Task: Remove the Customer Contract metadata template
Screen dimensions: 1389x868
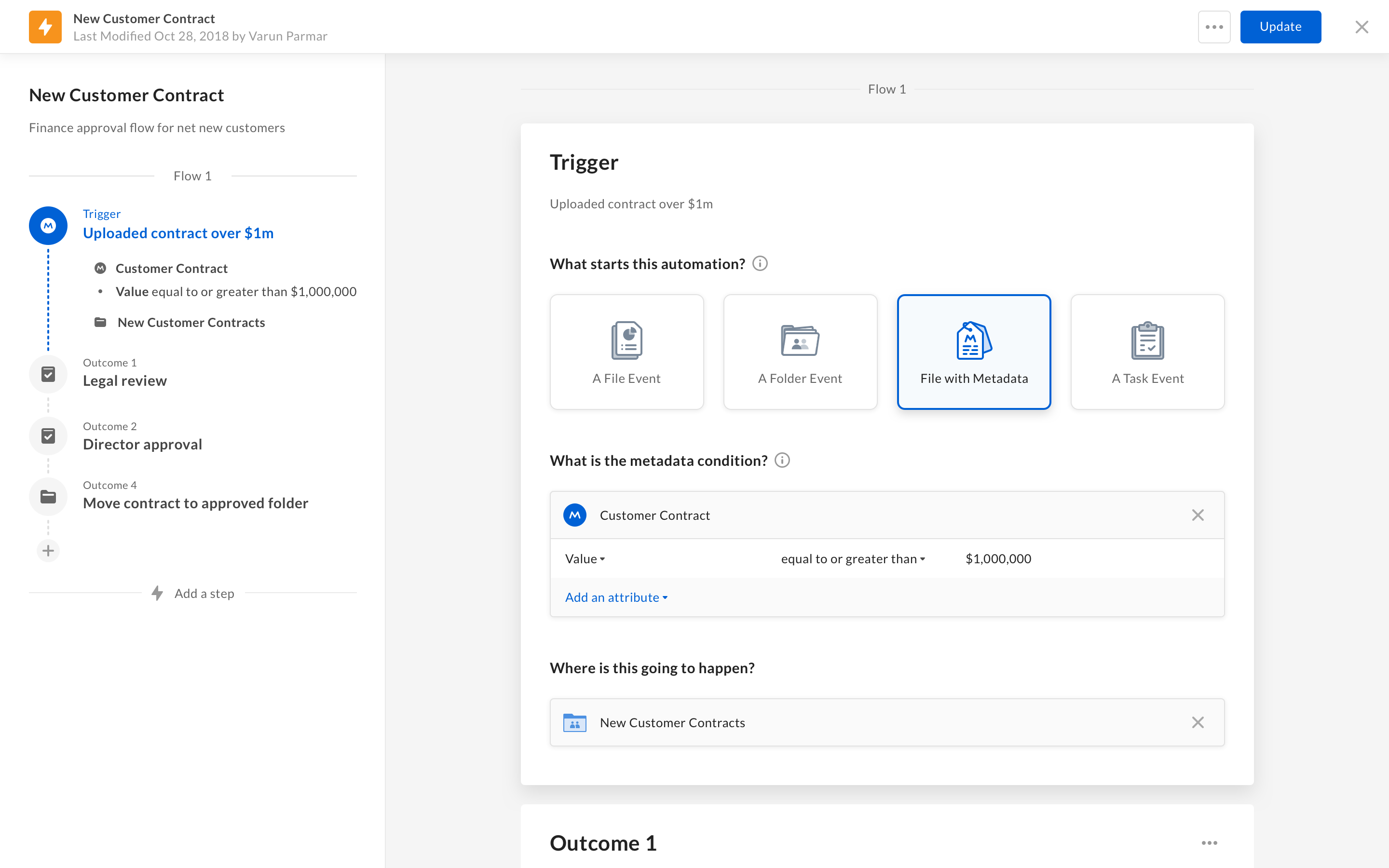Action: 1198,515
